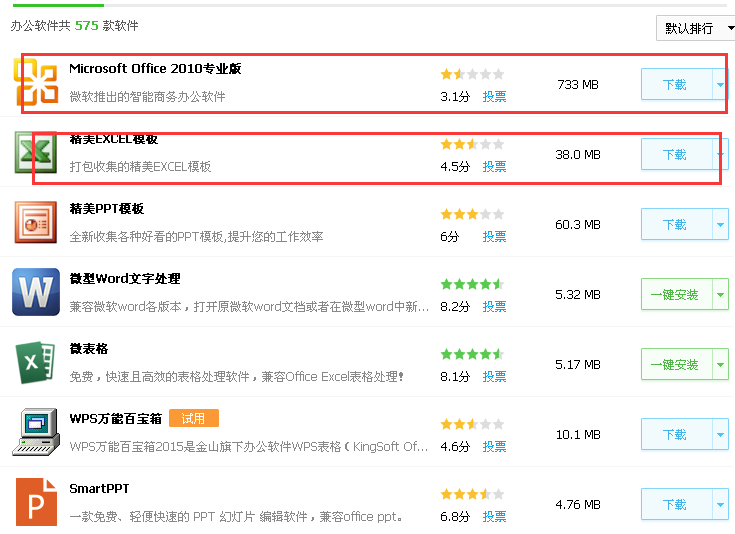Open the WPS万能百宝箱 computer icon
This screenshot has width=735, height=534.
pos(36,432)
